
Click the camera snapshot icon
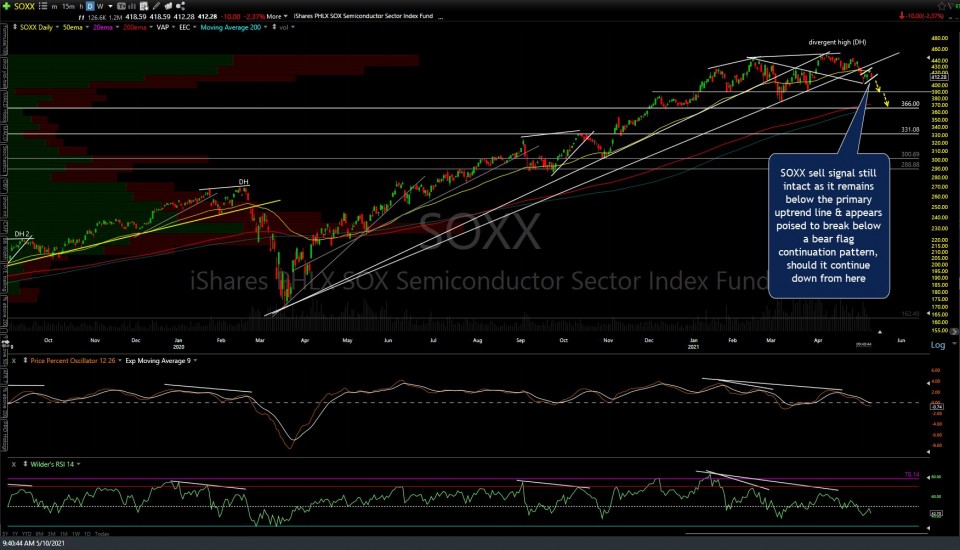coord(168,6)
